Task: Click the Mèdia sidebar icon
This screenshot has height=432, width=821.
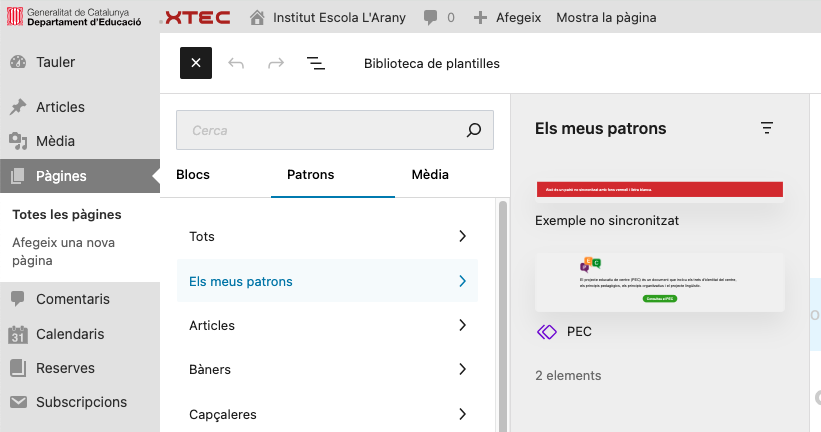Action: pyautogui.click(x=18, y=141)
